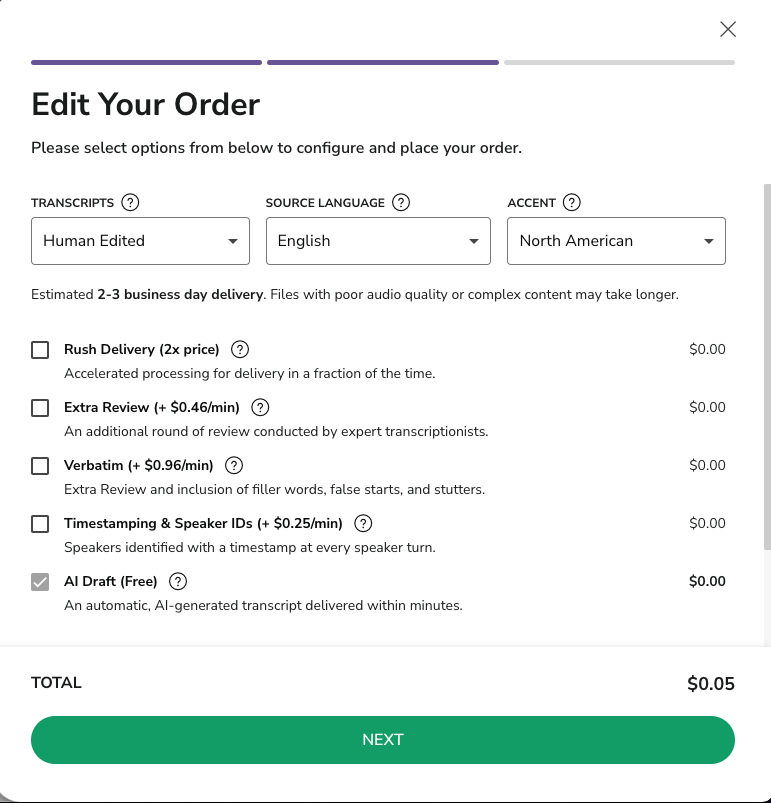Click the Source Language help icon
771x803 pixels.
click(401, 202)
